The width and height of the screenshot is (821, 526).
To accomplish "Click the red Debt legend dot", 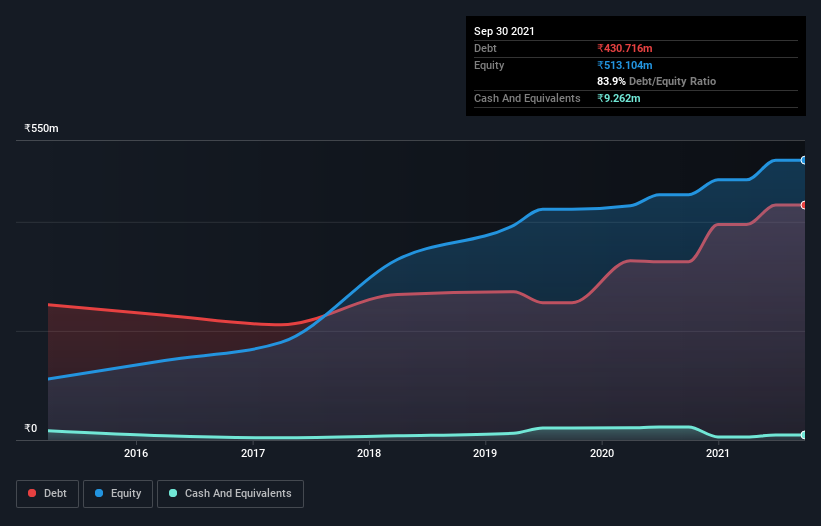I will tap(32, 493).
